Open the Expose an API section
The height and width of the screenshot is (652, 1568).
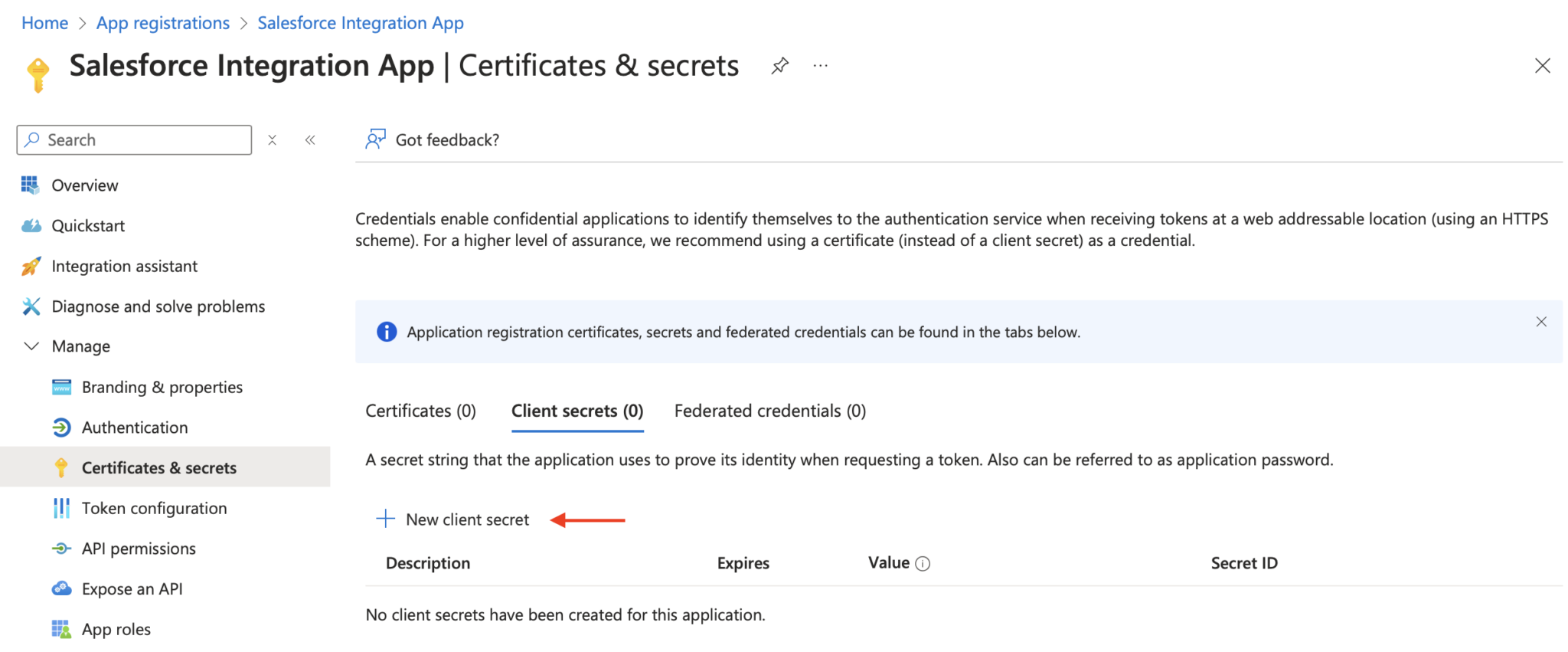coord(132,588)
